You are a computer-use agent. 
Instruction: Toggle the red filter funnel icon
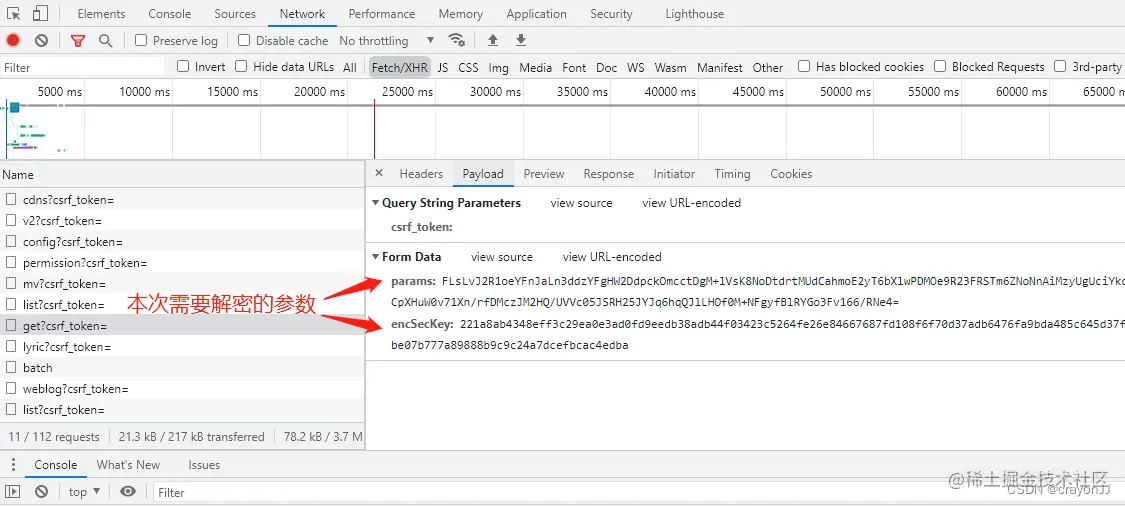click(x=77, y=40)
